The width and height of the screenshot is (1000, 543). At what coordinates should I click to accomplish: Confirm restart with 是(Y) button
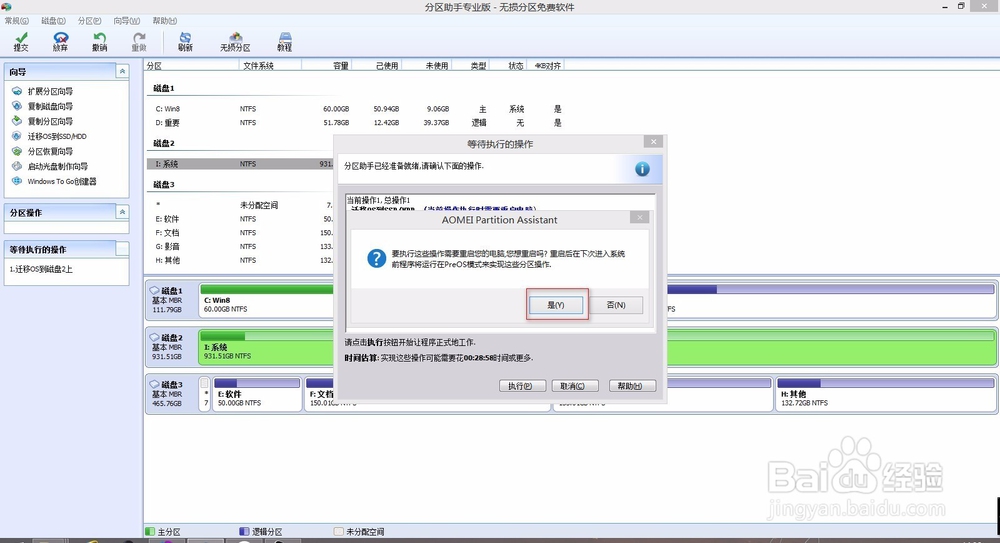coord(555,305)
